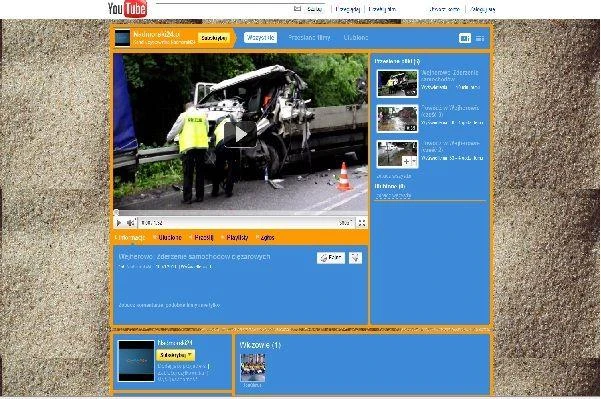The image size is (601, 399).
Task: Switch to the player view layout icon
Action: [x=465, y=38]
